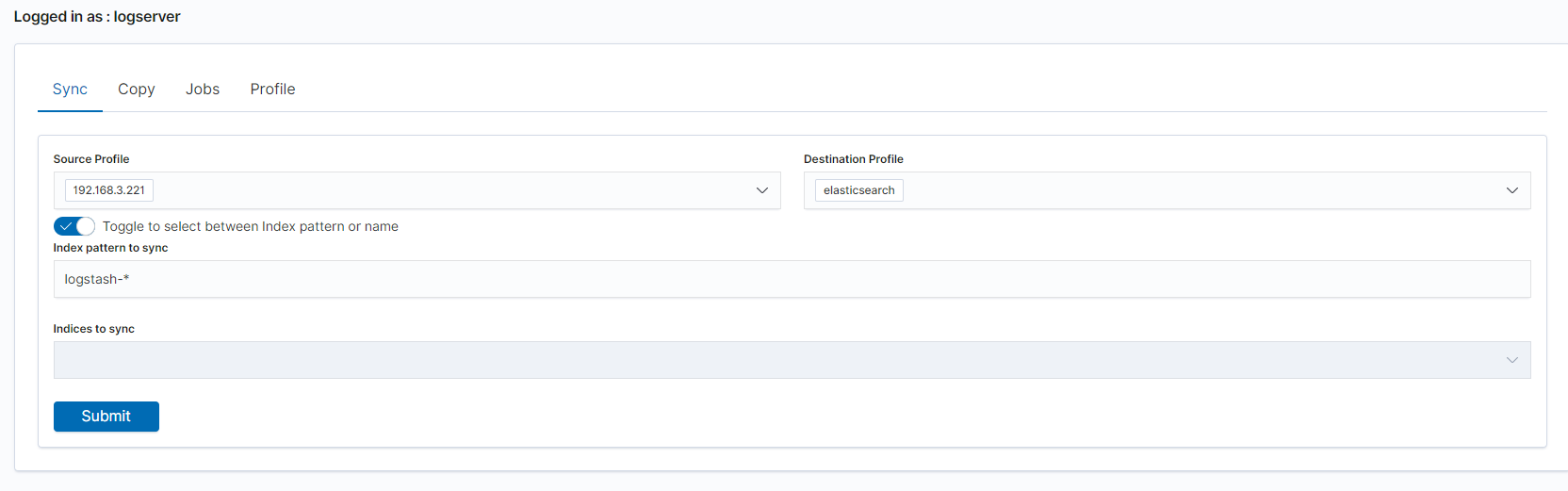This screenshot has width=1568, height=491.
Task: Click empty area of Destination Profile combo box
Action: tap(1197, 190)
